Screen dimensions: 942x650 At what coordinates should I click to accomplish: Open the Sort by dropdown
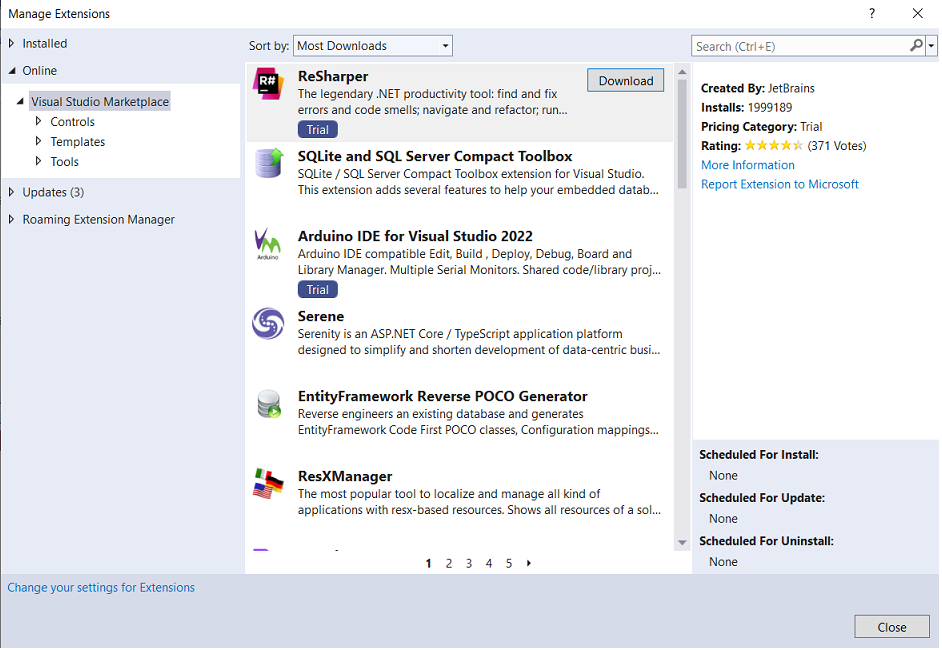click(x=373, y=46)
